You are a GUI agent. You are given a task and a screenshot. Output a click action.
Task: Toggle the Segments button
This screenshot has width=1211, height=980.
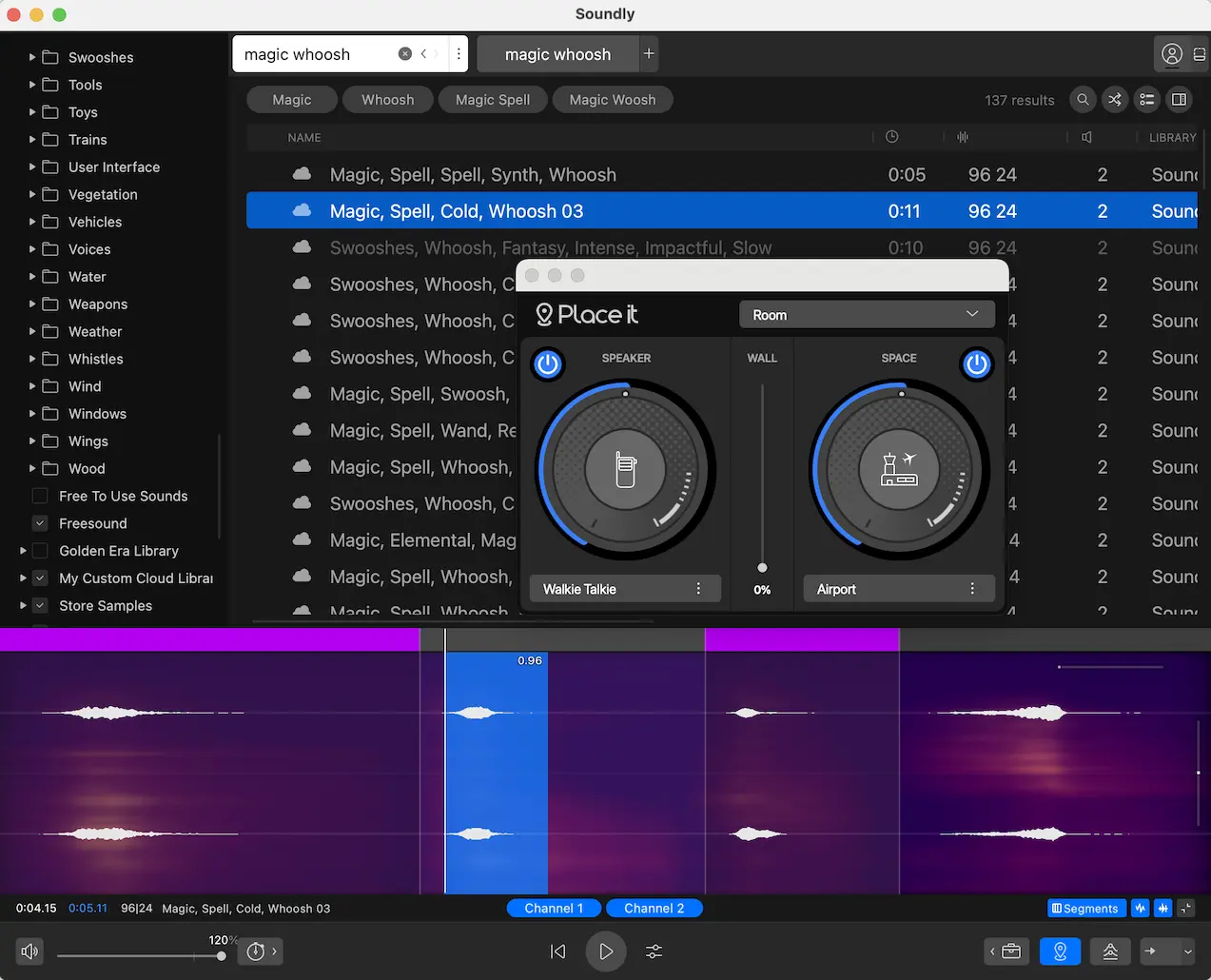[1086, 909]
